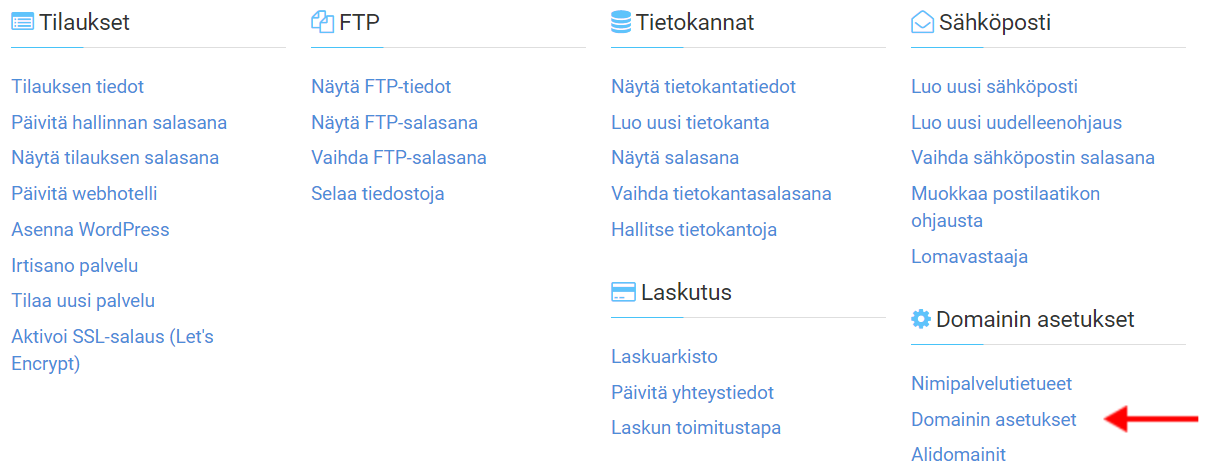Open Selaa tiedostoja link
The width and height of the screenshot is (1207, 468).
point(378,194)
